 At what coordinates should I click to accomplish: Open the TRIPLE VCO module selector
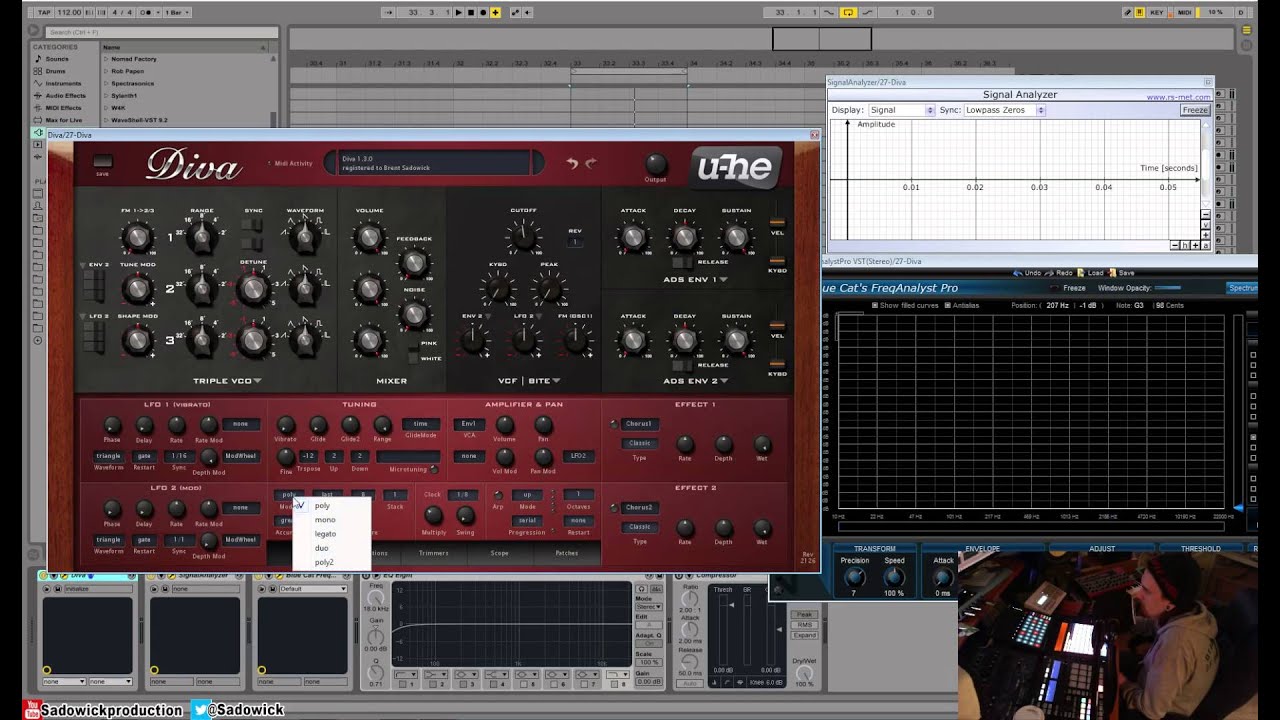(x=227, y=381)
